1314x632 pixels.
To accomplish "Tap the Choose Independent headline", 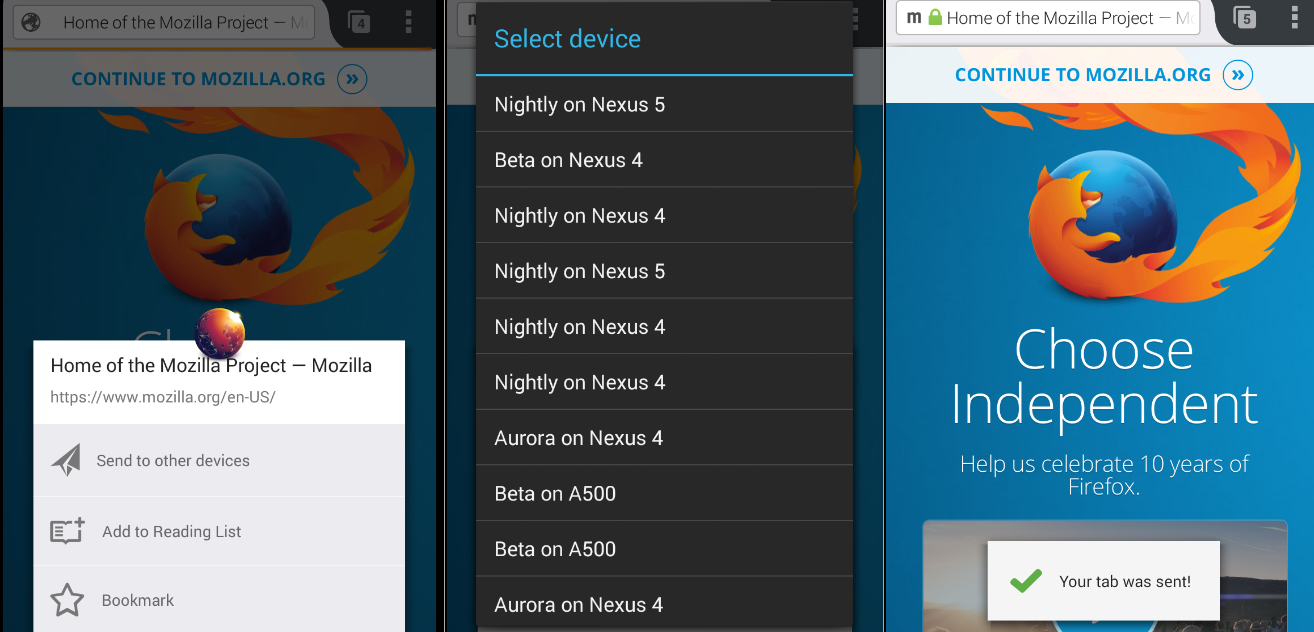I will pos(1104,377).
